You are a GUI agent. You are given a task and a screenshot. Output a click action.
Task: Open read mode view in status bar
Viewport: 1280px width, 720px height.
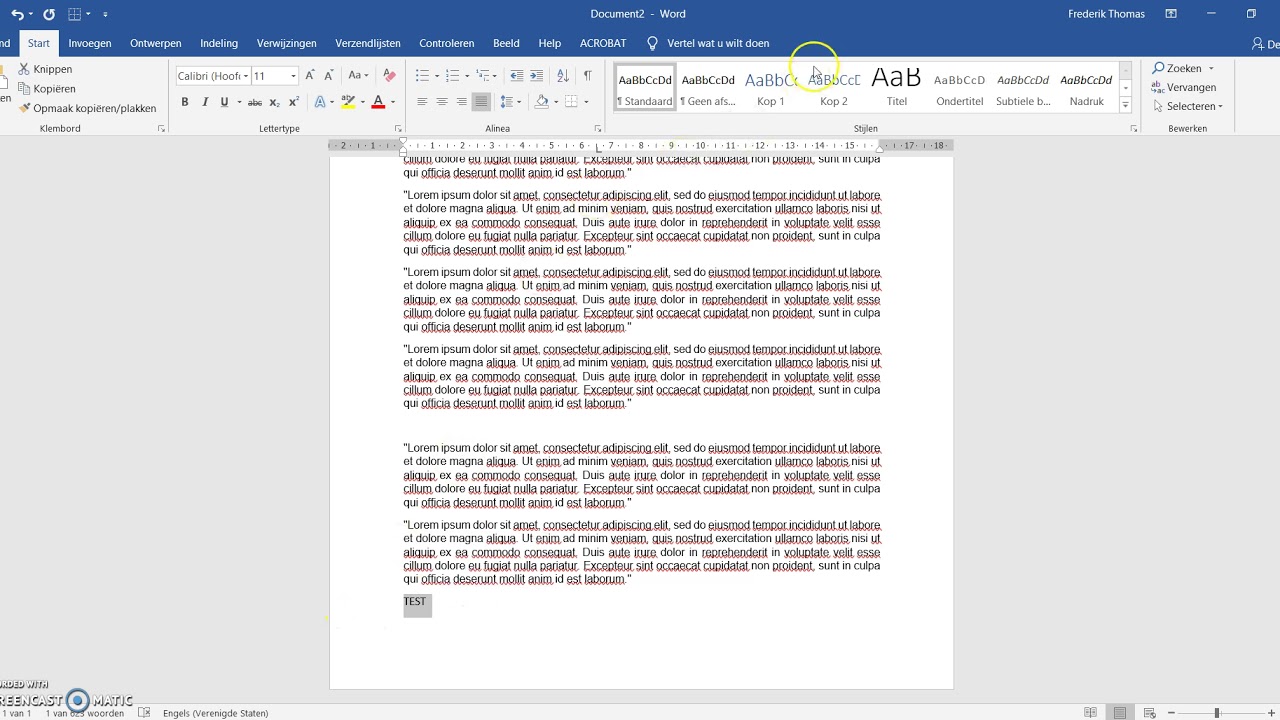pos(1090,713)
